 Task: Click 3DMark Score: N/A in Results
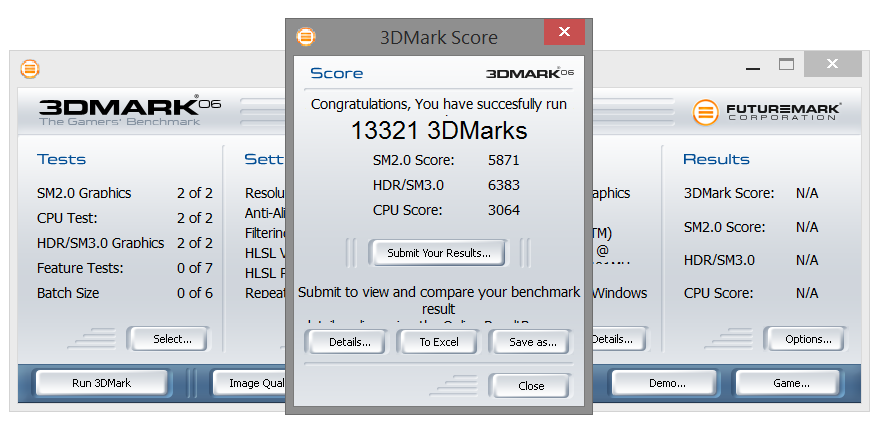tap(751, 194)
